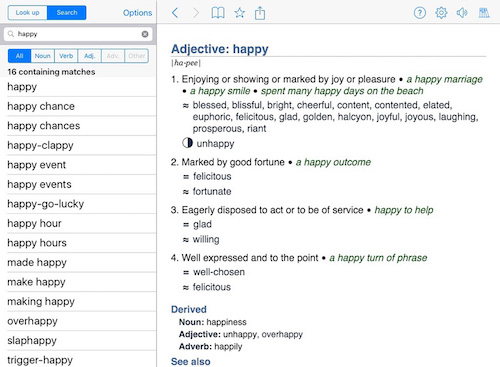Open the antonym link unhappy
This screenshot has height=367, width=500.
215,144
